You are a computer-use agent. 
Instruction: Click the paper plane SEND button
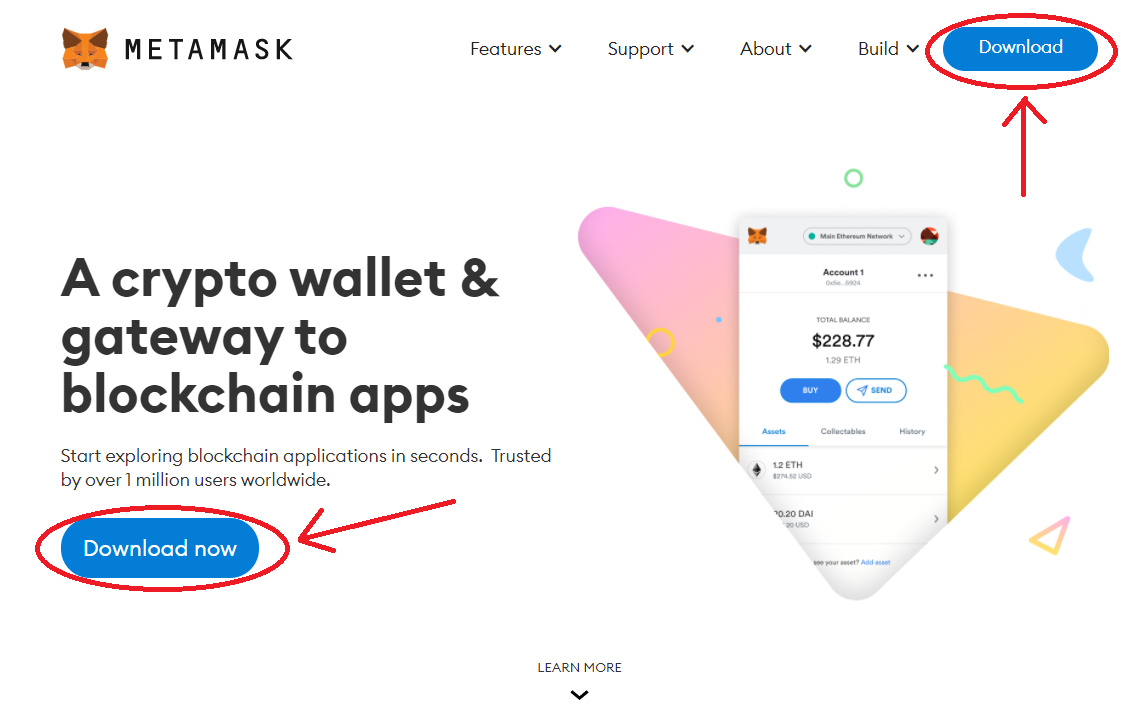point(876,390)
